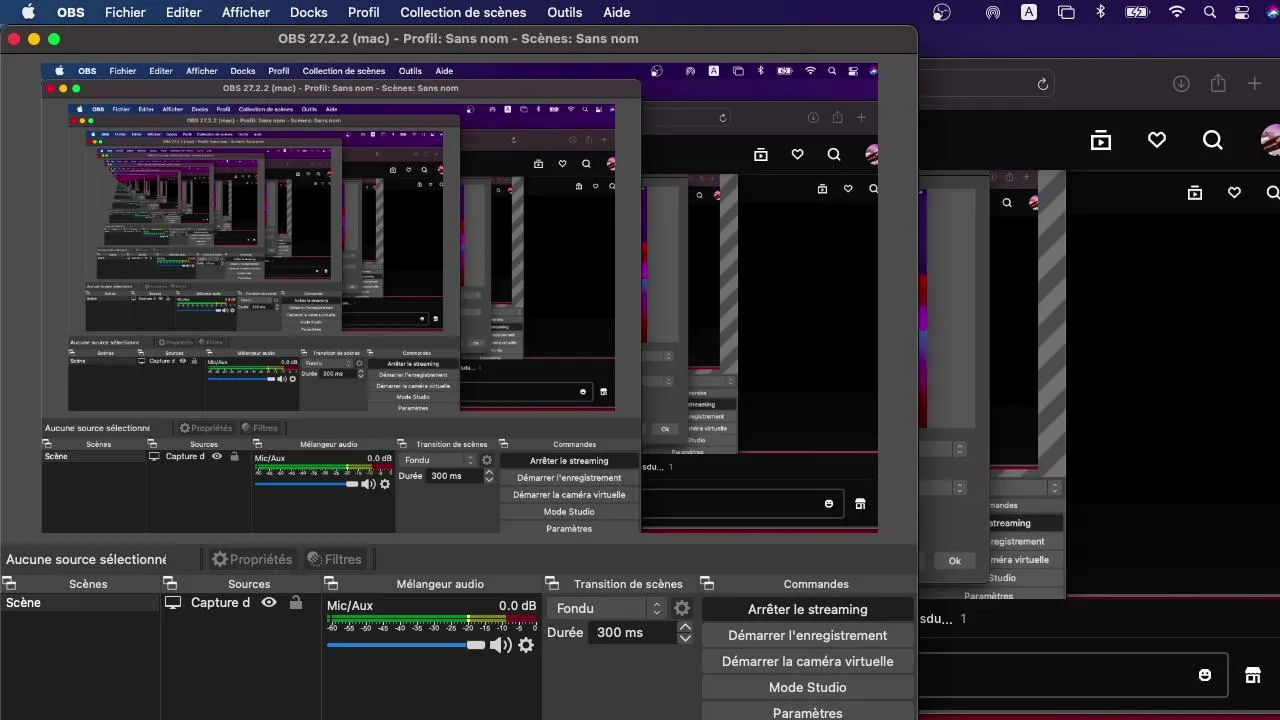Open profile avatar on browser page header

tap(1270, 140)
